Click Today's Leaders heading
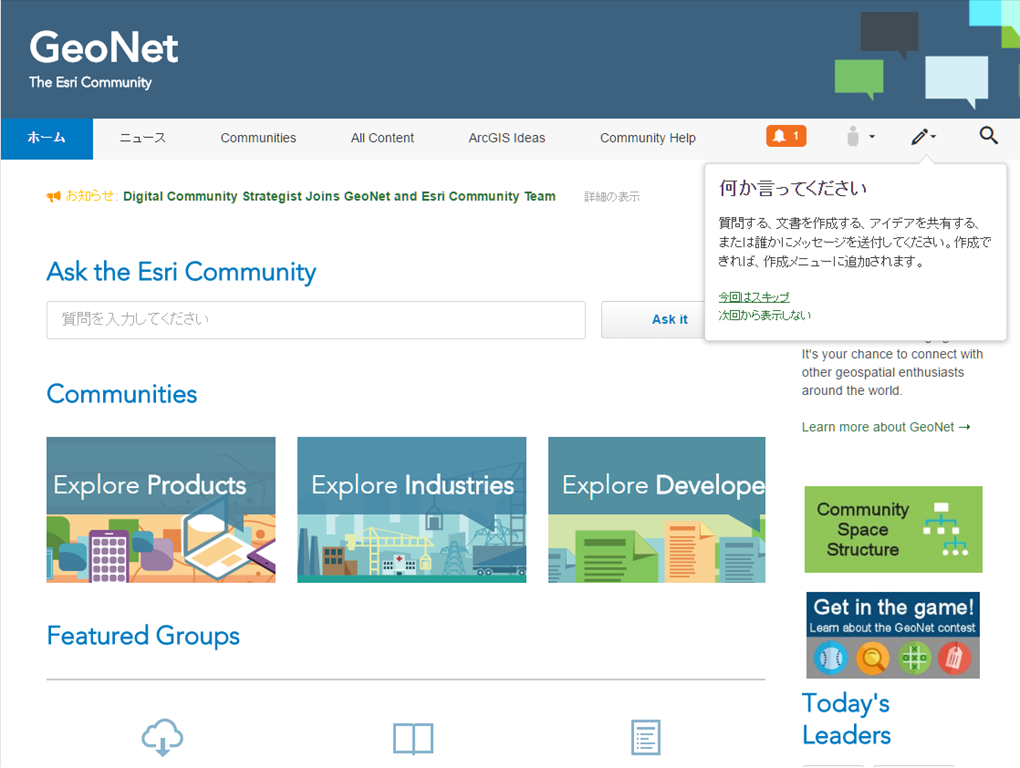 tap(846, 719)
